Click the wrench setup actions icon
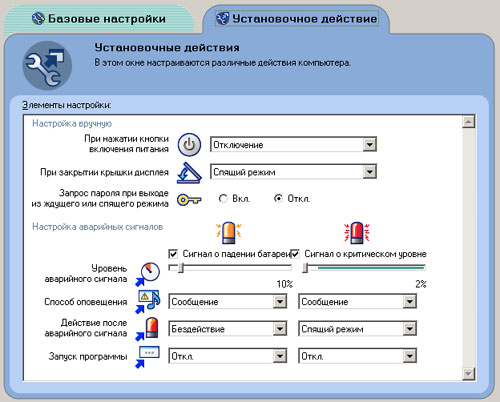Screen dimensions: 500x402 coord(47,65)
